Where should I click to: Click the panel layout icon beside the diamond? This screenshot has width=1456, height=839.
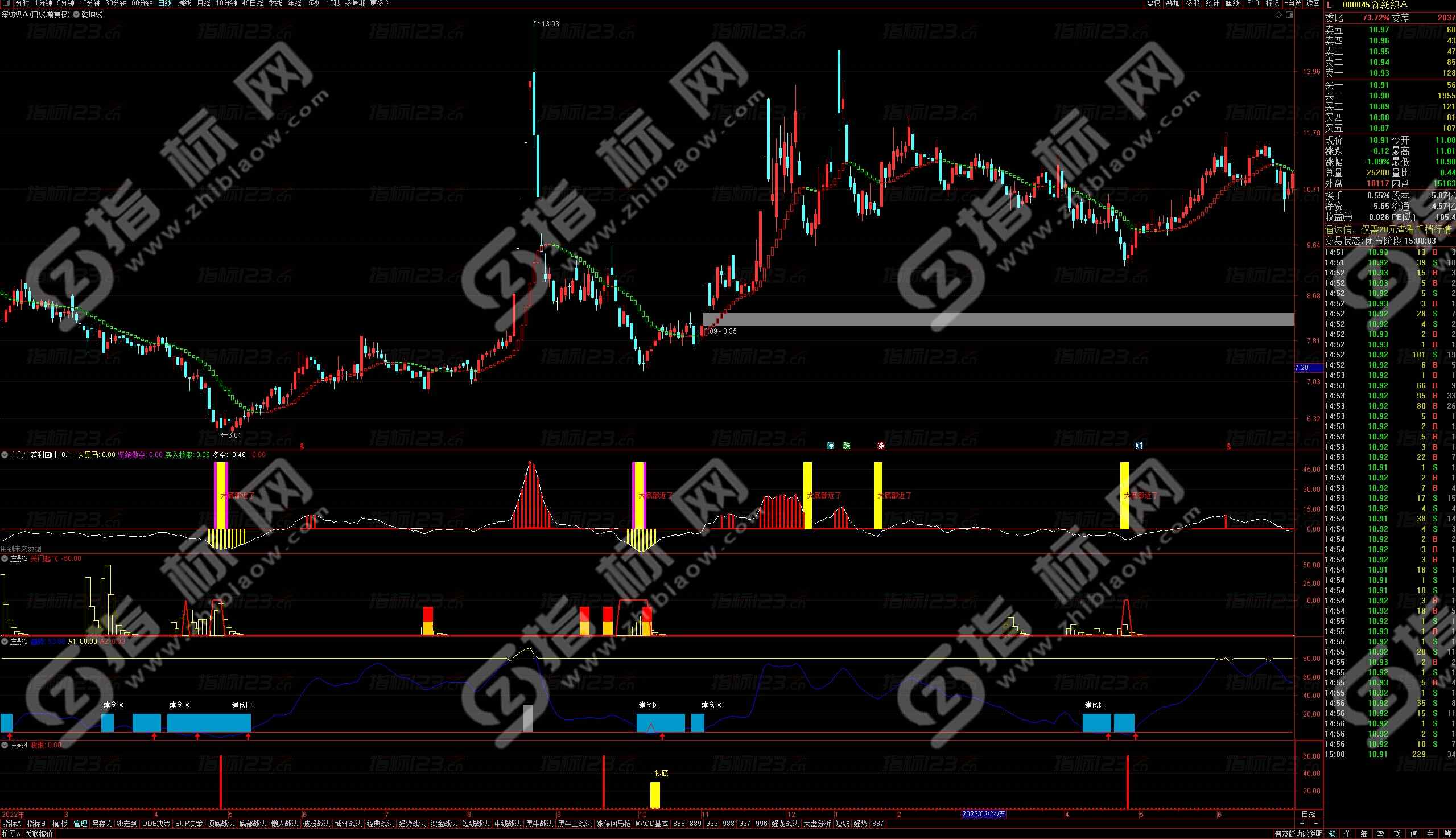[1289, 15]
